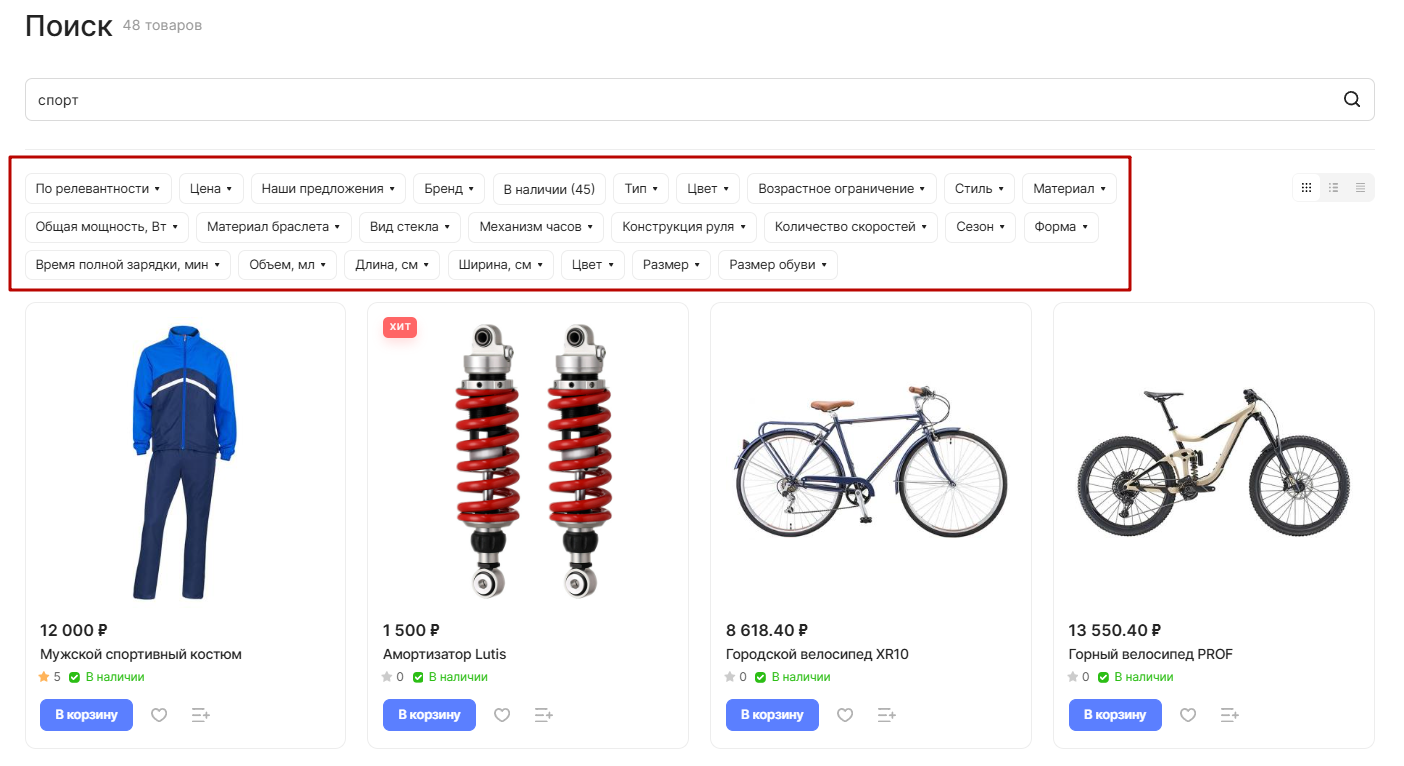
Task: Open the По релевантности sorting dropdown
Action: click(x=98, y=189)
